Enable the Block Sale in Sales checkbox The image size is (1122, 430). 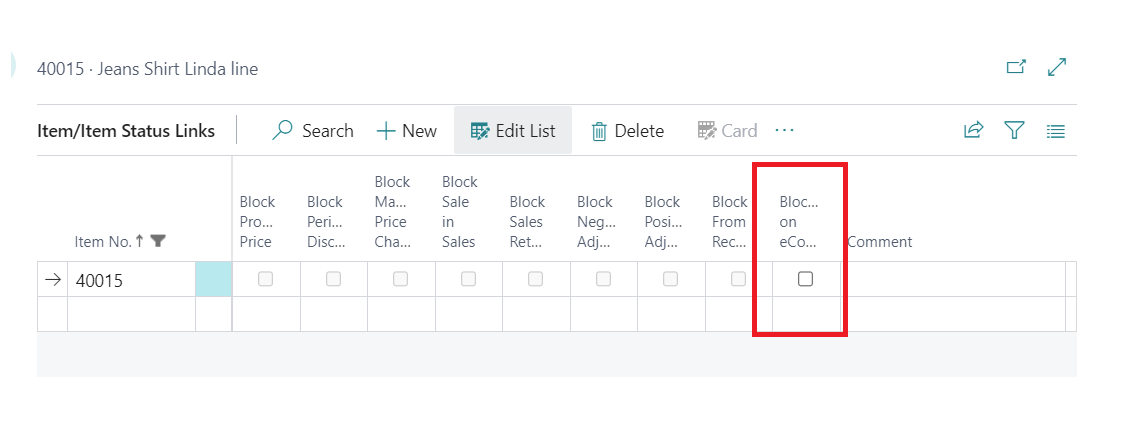[468, 280]
